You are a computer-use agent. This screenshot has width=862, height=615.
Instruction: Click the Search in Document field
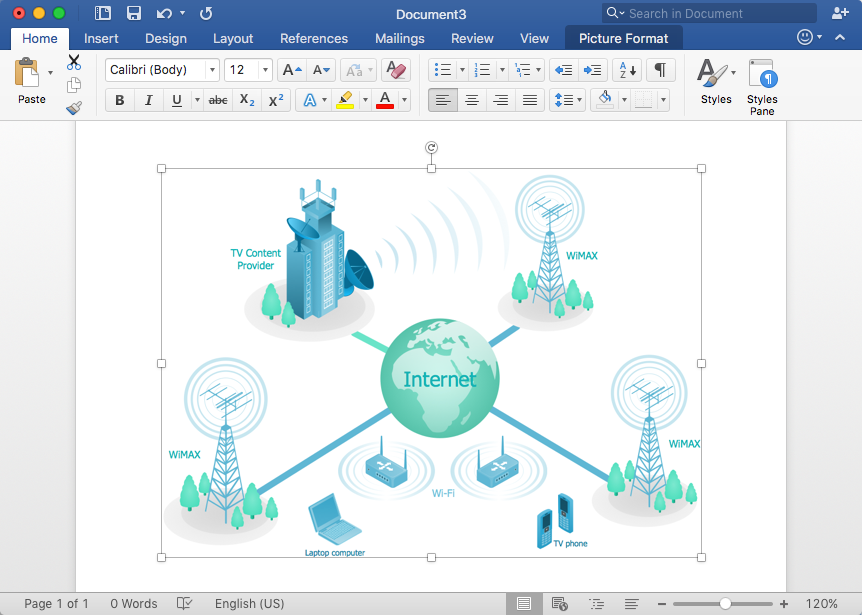tap(710, 13)
